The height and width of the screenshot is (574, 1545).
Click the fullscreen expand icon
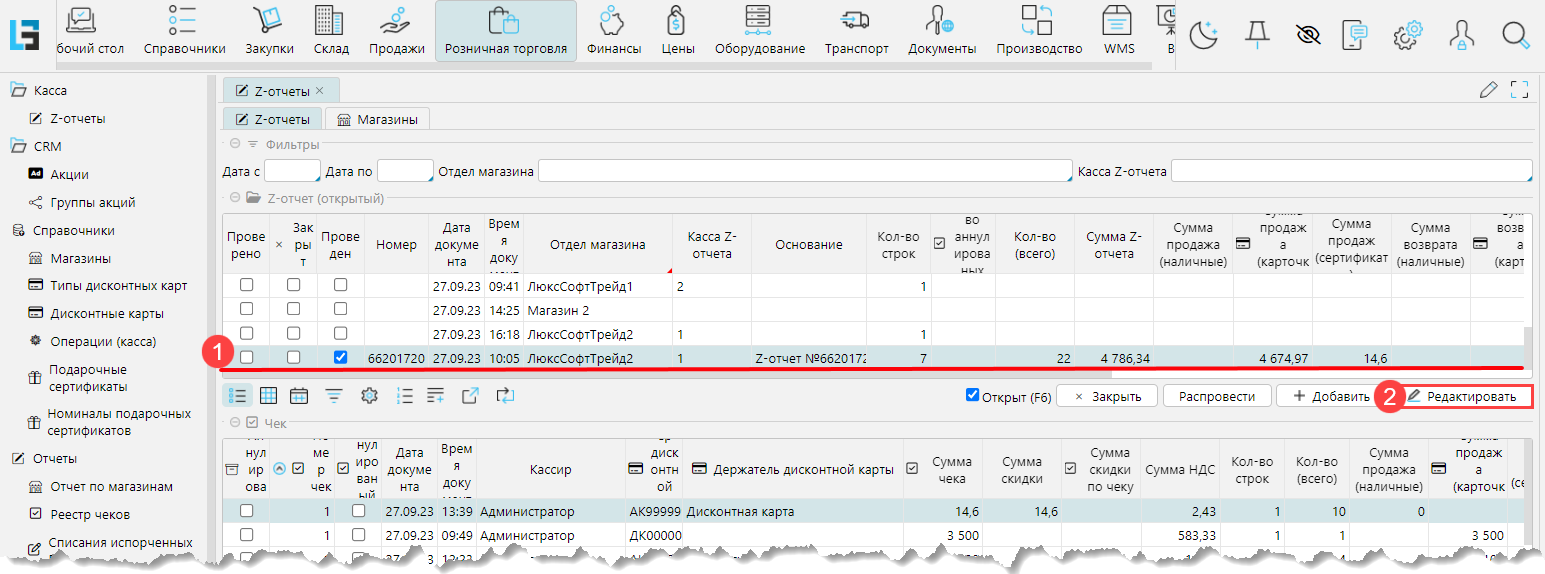click(x=1519, y=90)
